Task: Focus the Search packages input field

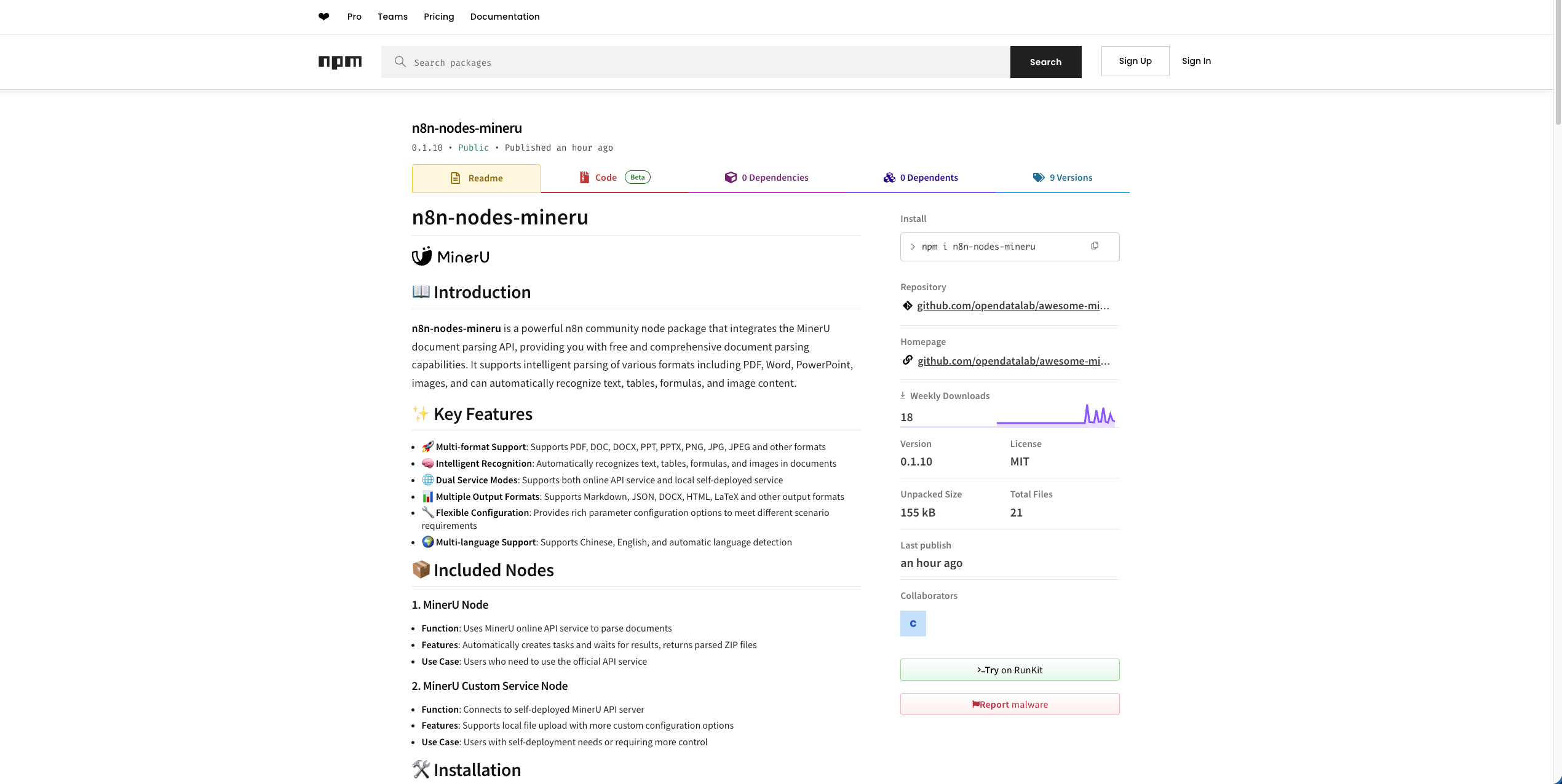Action: point(707,62)
